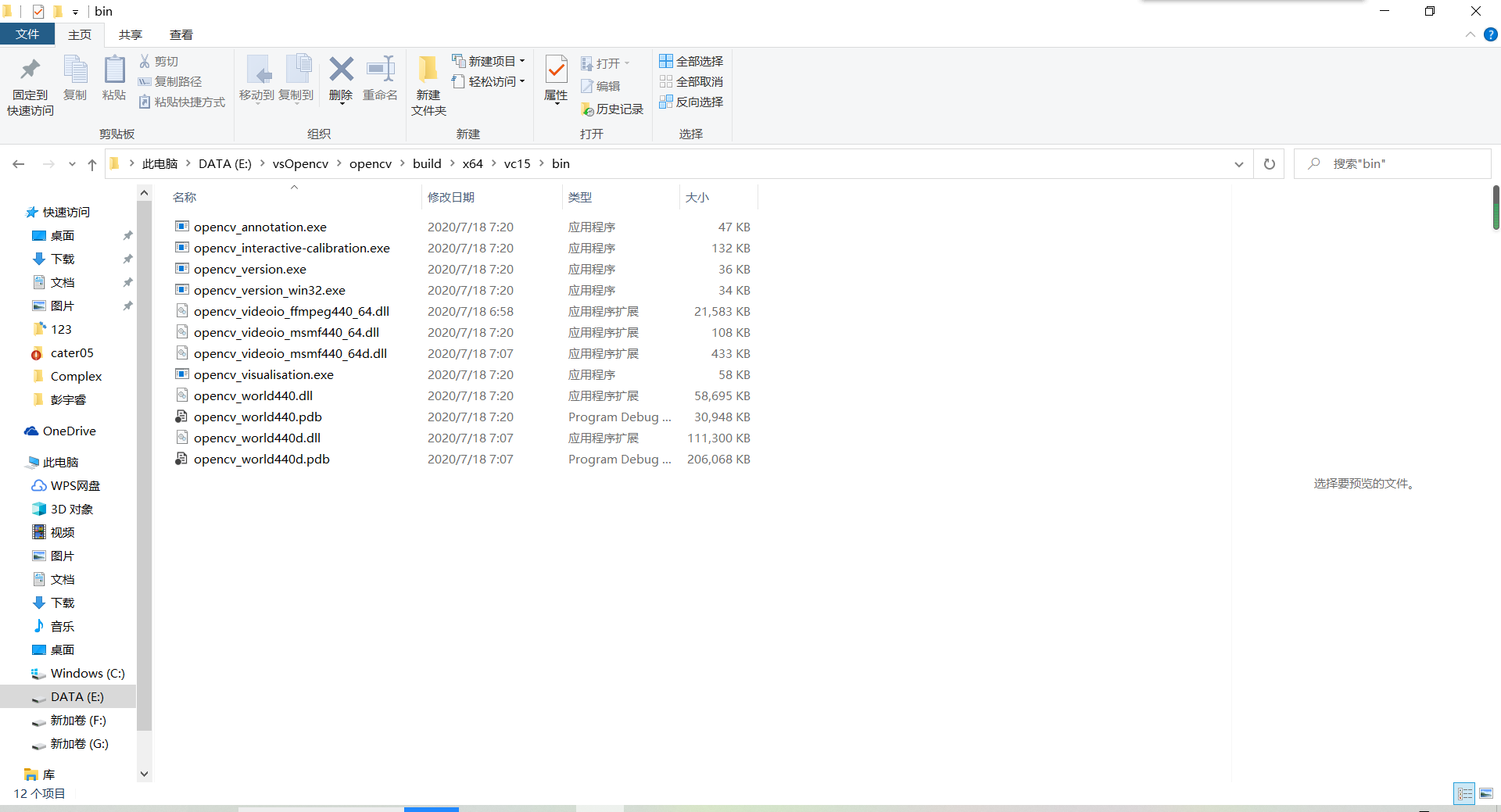Expand the address bar history dropdown
The width and height of the screenshot is (1501, 812).
pyautogui.click(x=1239, y=164)
